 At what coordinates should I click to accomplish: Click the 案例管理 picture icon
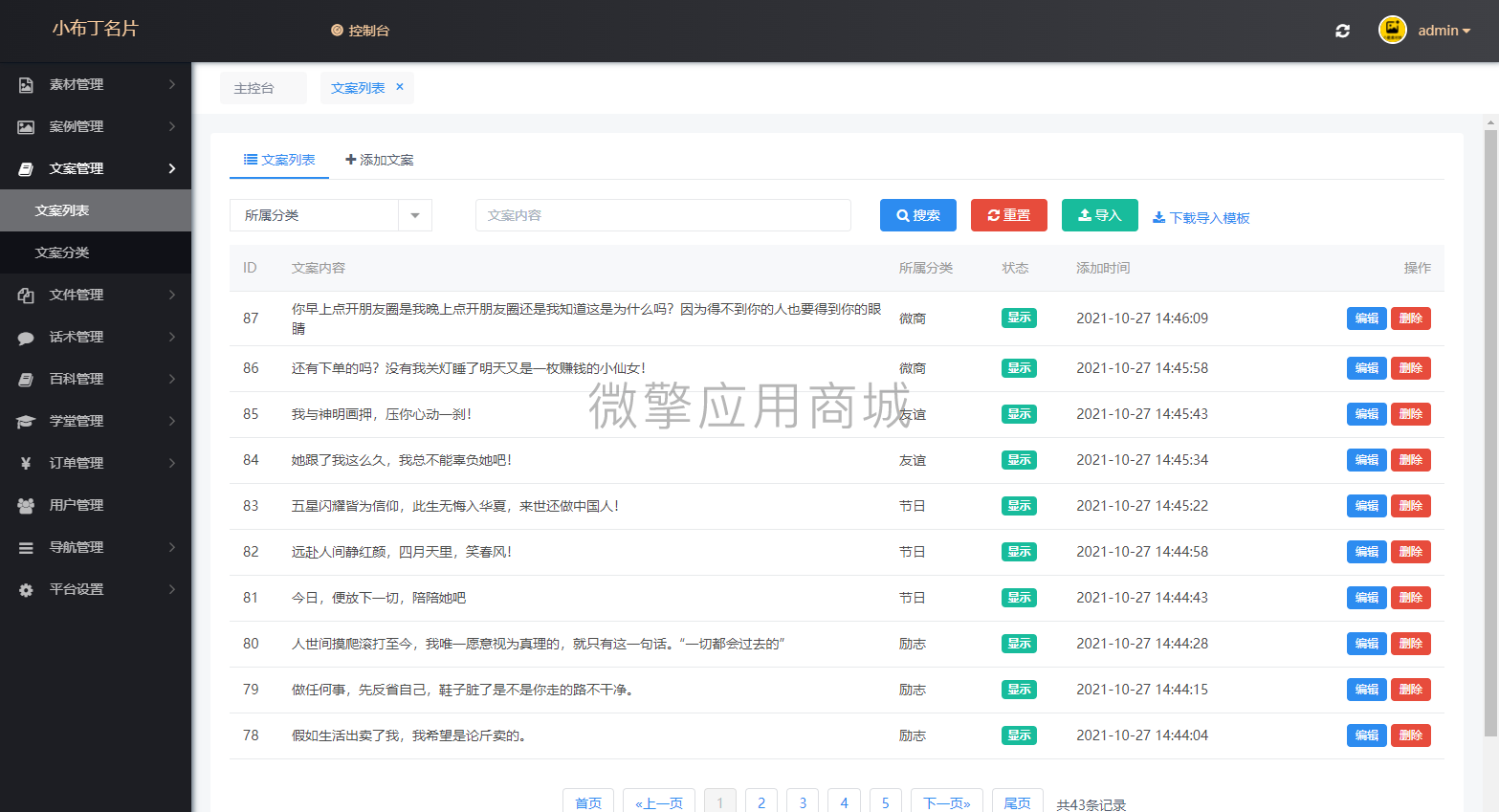[26, 126]
